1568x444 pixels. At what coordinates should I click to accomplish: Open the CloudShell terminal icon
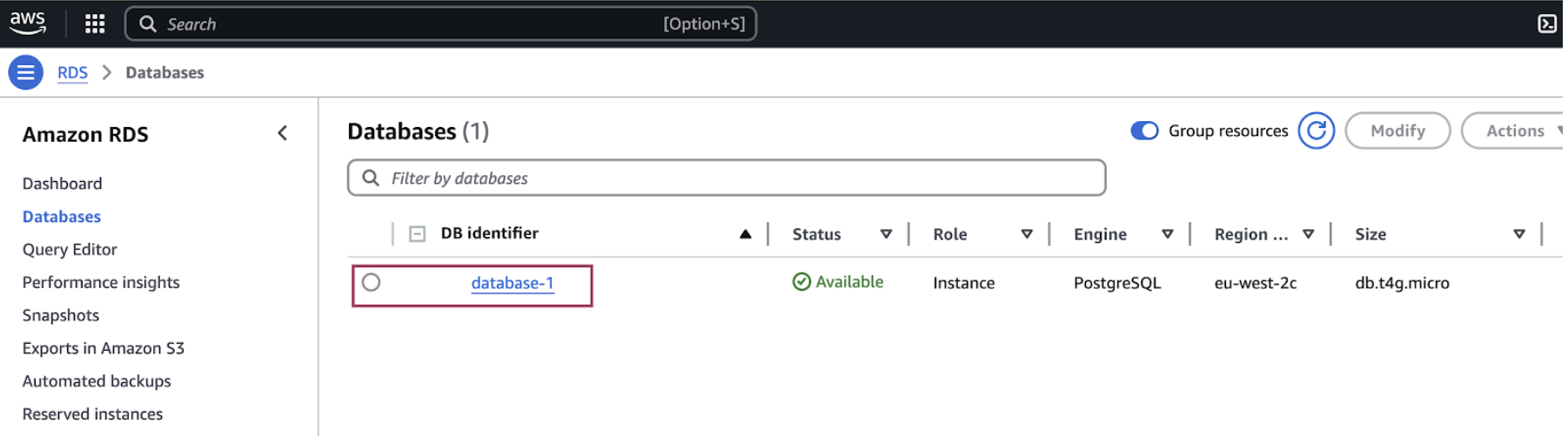point(1546,24)
